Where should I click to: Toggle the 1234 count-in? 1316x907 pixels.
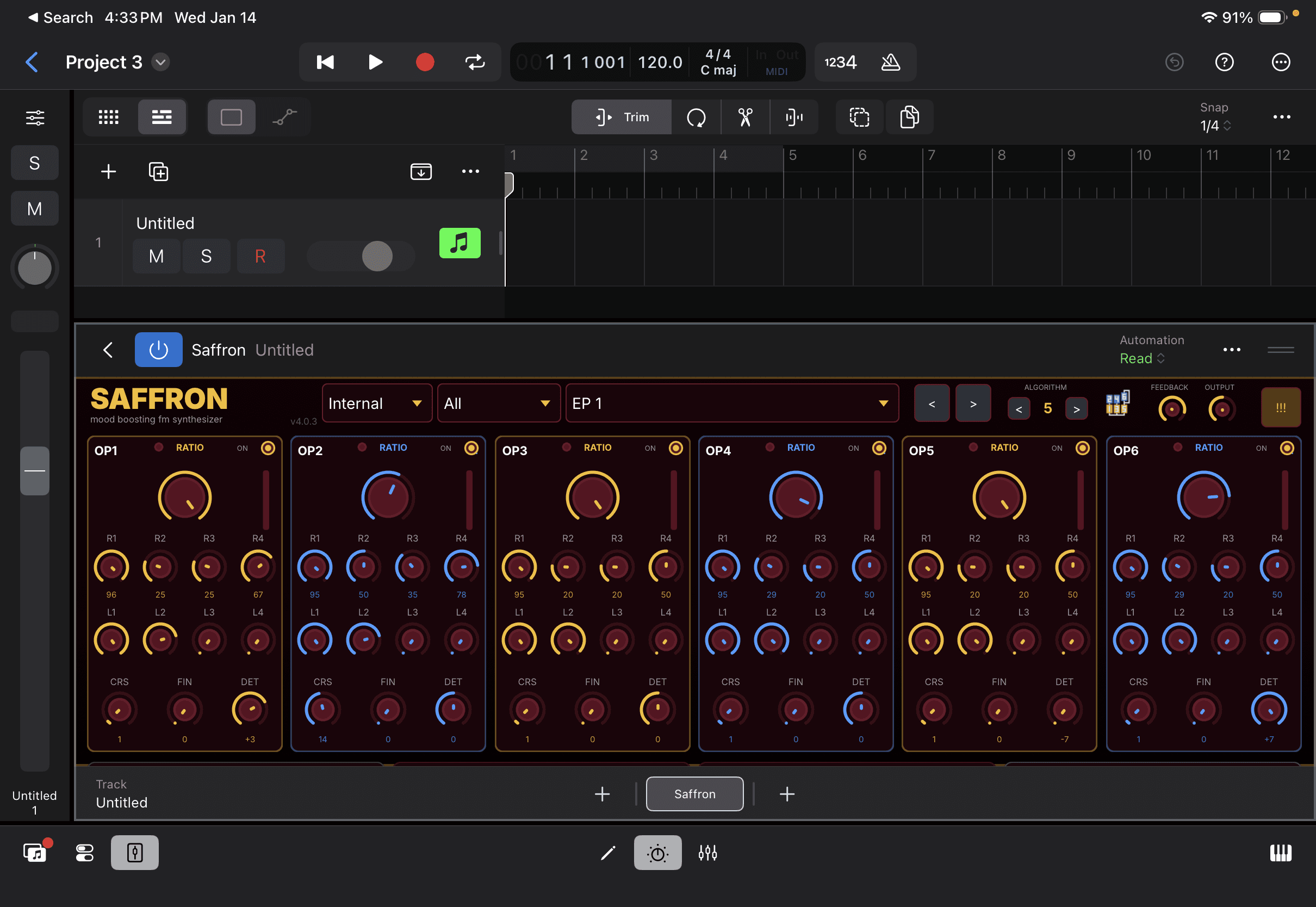coord(840,62)
